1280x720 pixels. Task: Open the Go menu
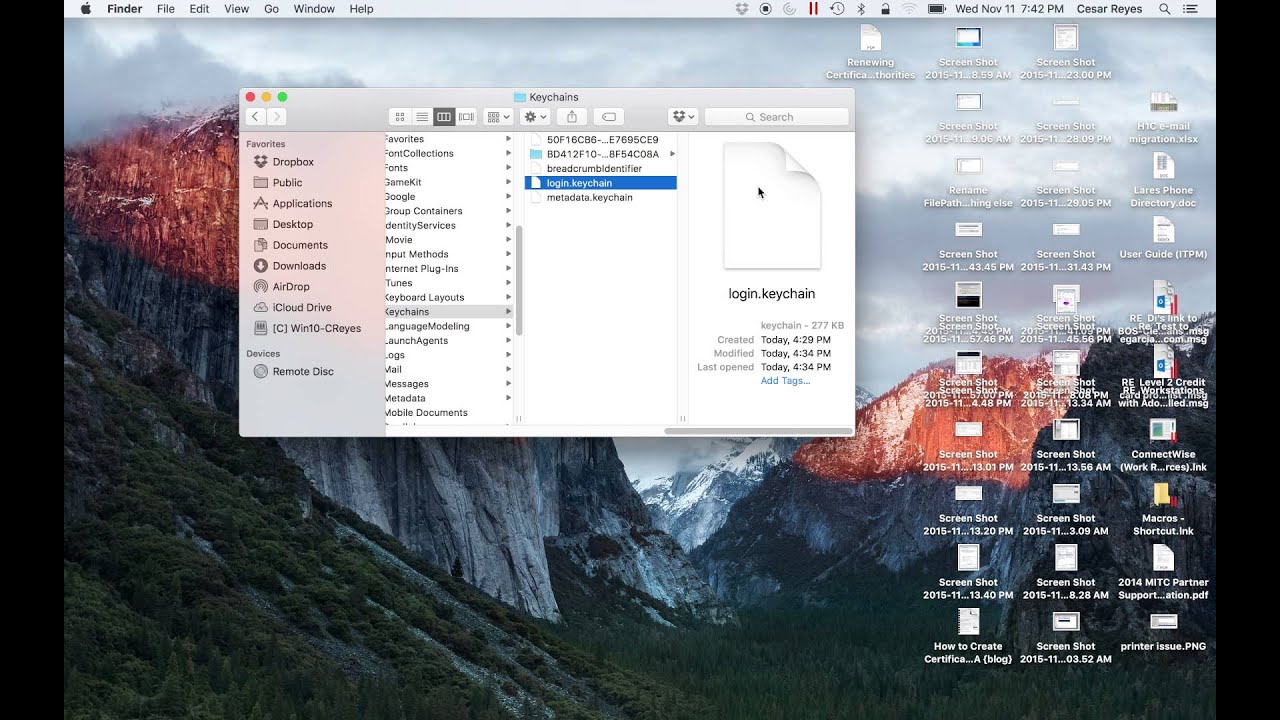[x=272, y=9]
